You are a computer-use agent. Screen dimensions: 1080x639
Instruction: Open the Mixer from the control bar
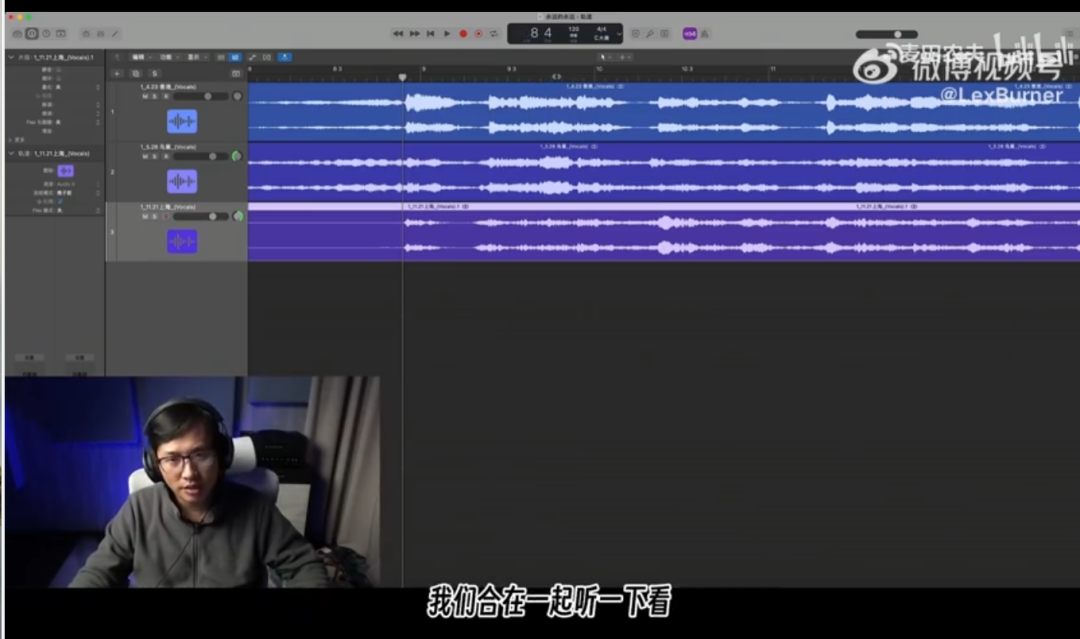pyautogui.click(x=101, y=34)
